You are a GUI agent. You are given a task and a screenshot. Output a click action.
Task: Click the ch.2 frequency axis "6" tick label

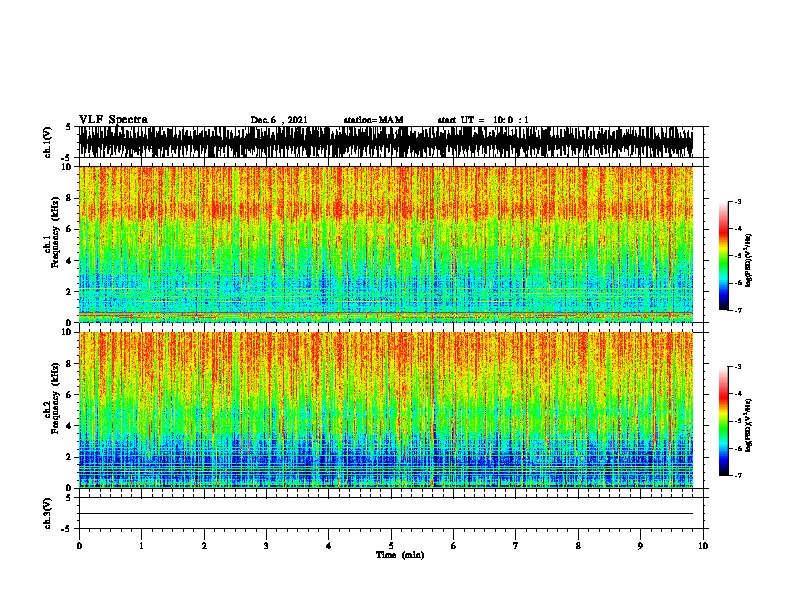click(70, 395)
